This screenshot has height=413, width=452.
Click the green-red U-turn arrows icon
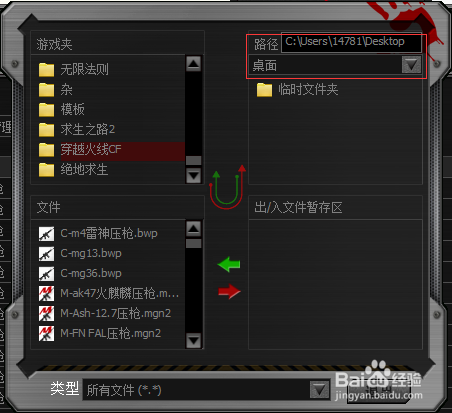tap(228, 187)
